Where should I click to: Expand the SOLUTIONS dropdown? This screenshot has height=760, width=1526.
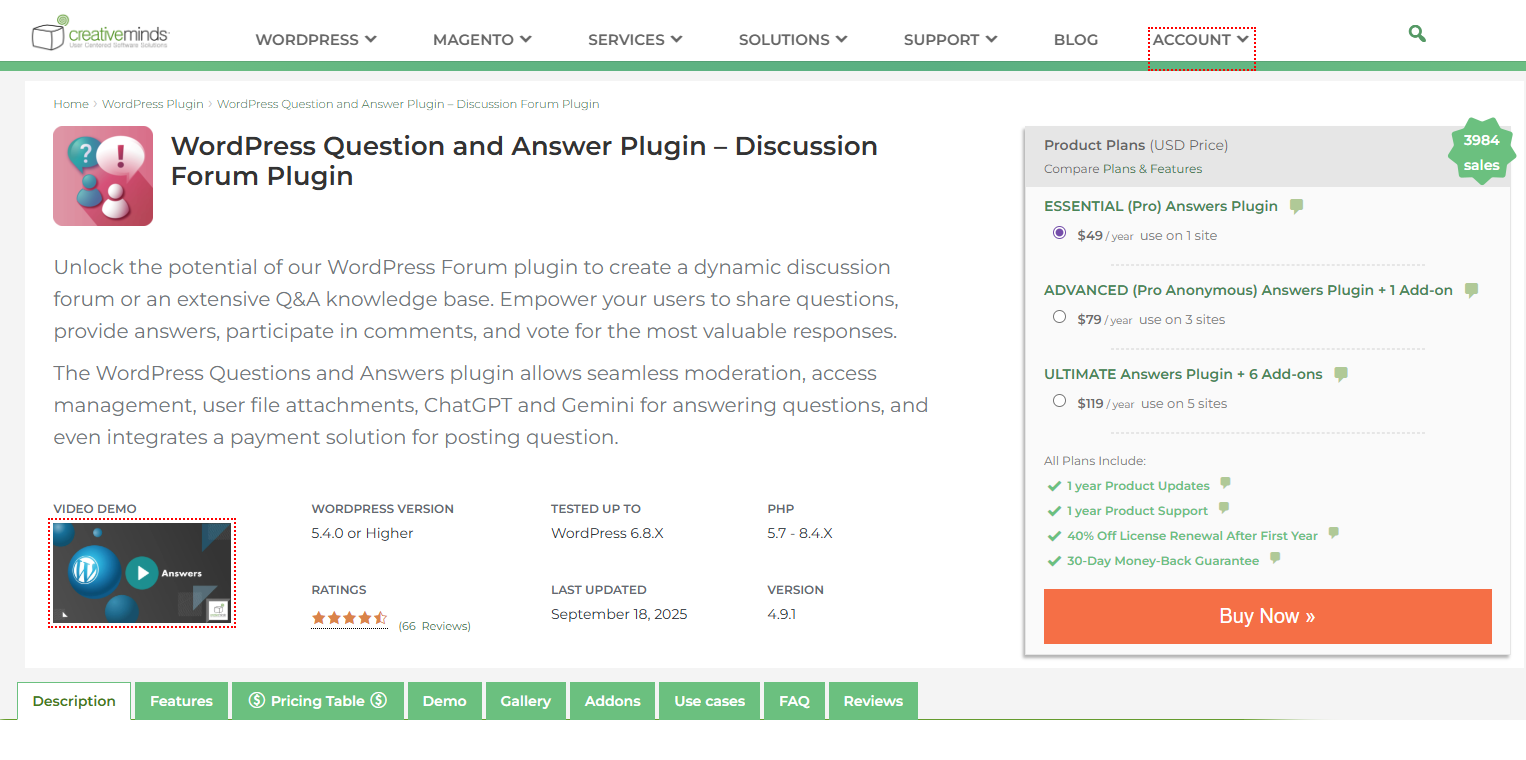pyautogui.click(x=793, y=39)
